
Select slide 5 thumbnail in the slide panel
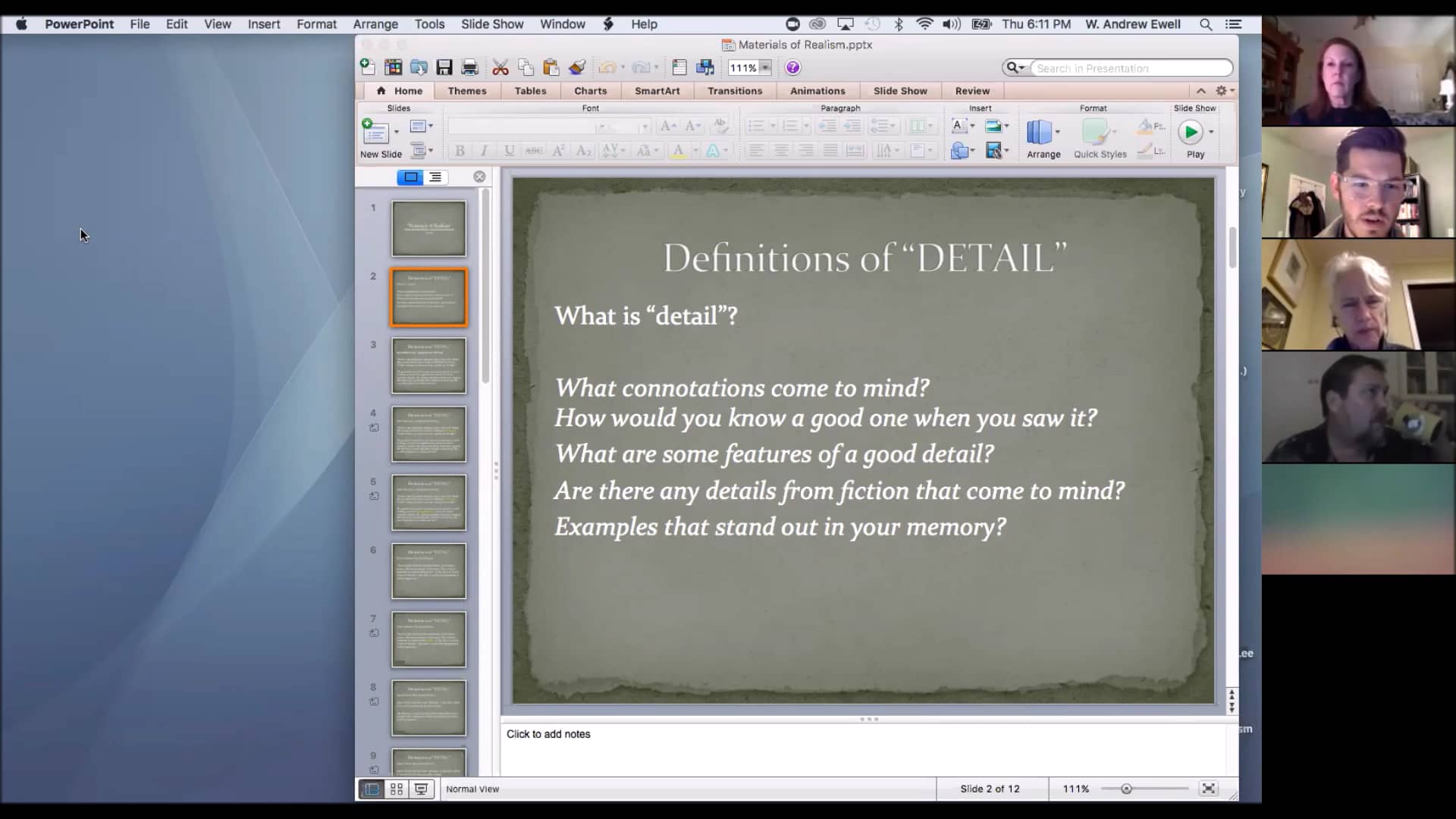coord(428,502)
